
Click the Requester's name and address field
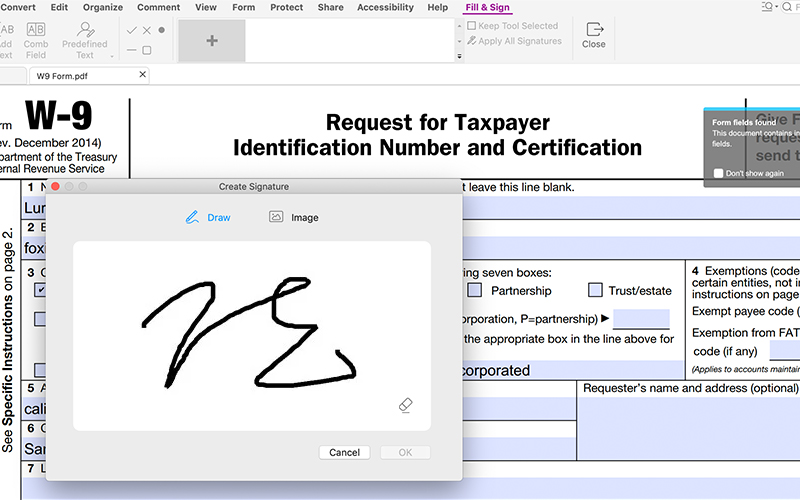tap(689, 429)
